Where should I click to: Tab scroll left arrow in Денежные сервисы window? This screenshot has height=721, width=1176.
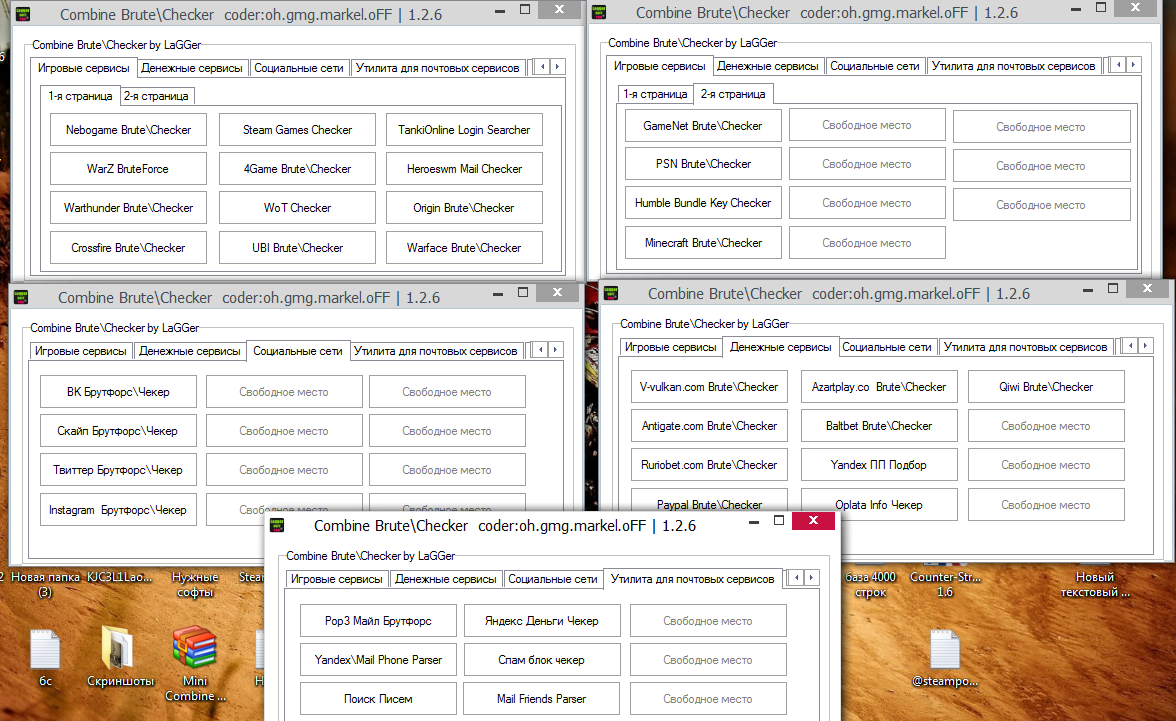tap(1130, 346)
